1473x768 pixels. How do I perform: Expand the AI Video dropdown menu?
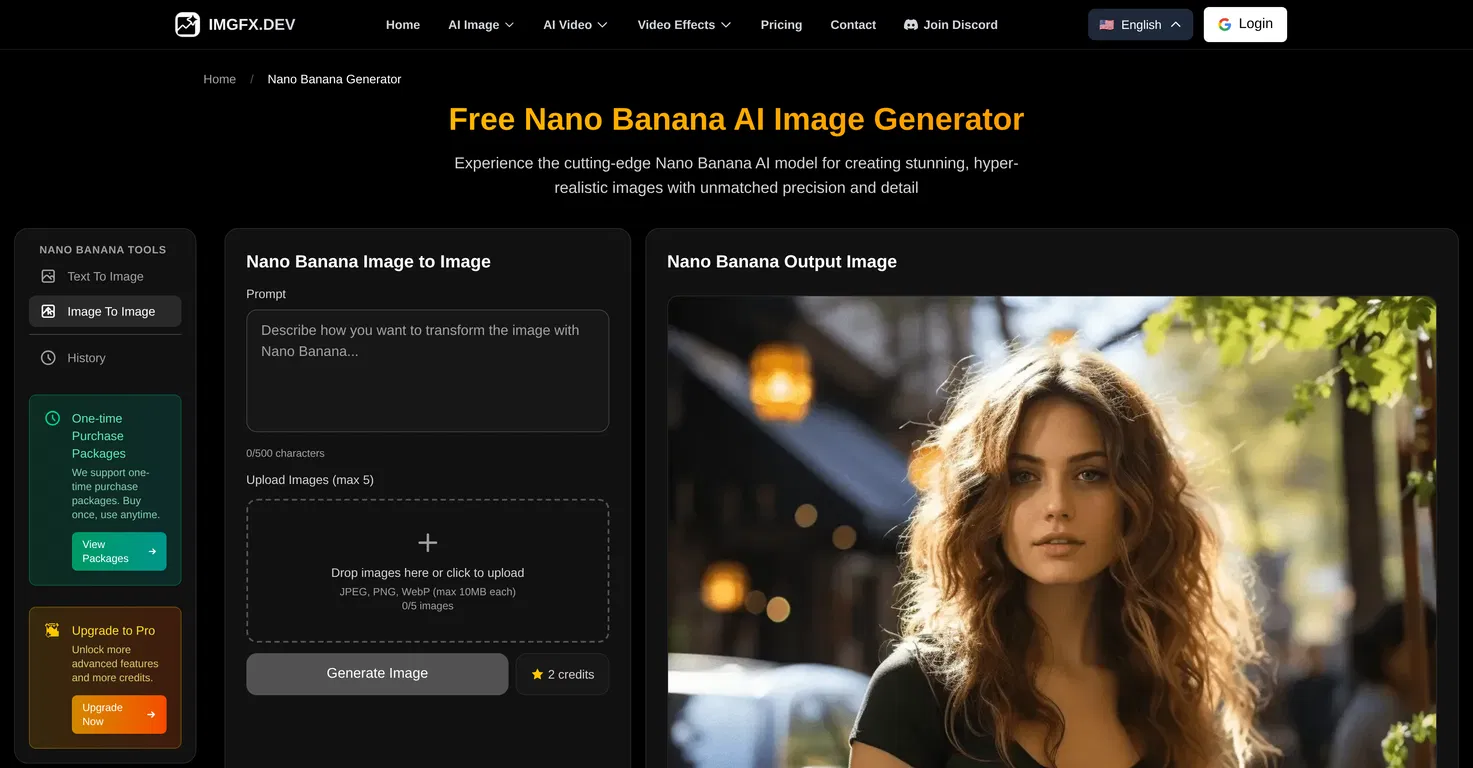coord(575,25)
